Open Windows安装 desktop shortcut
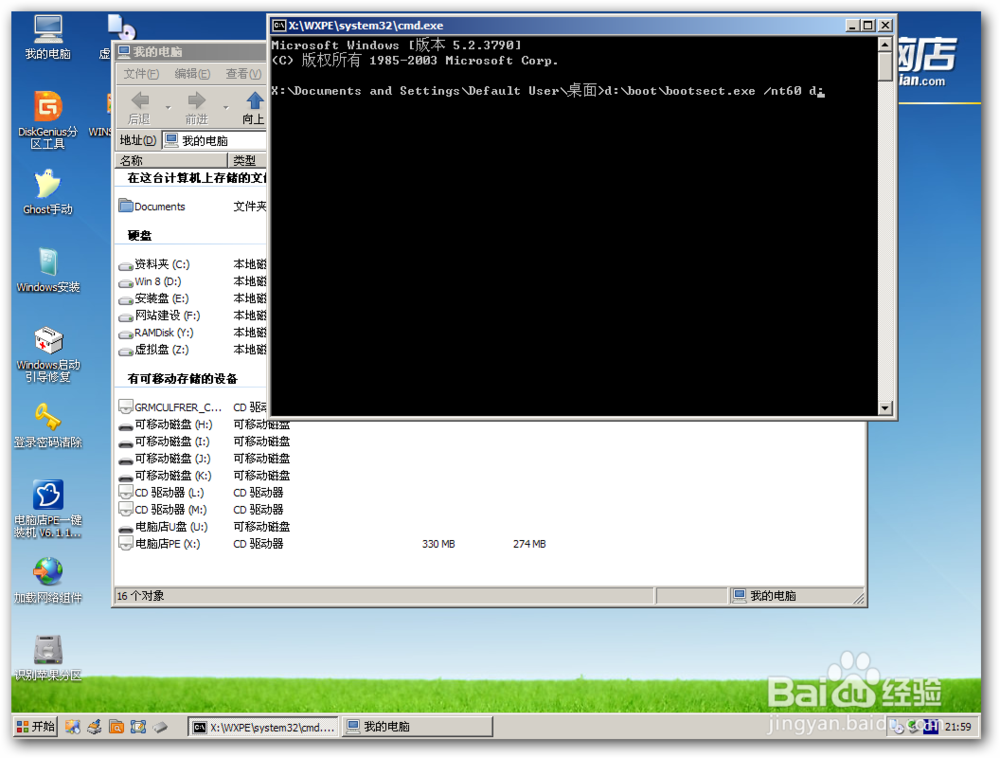1000x758 pixels. click(48, 270)
